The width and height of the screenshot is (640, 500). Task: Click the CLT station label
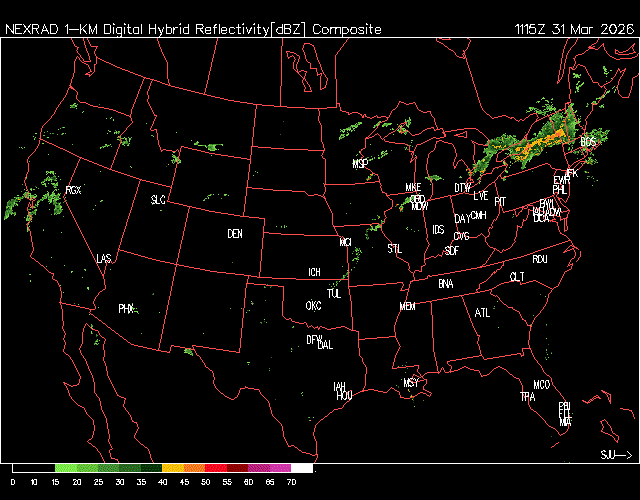(x=517, y=277)
